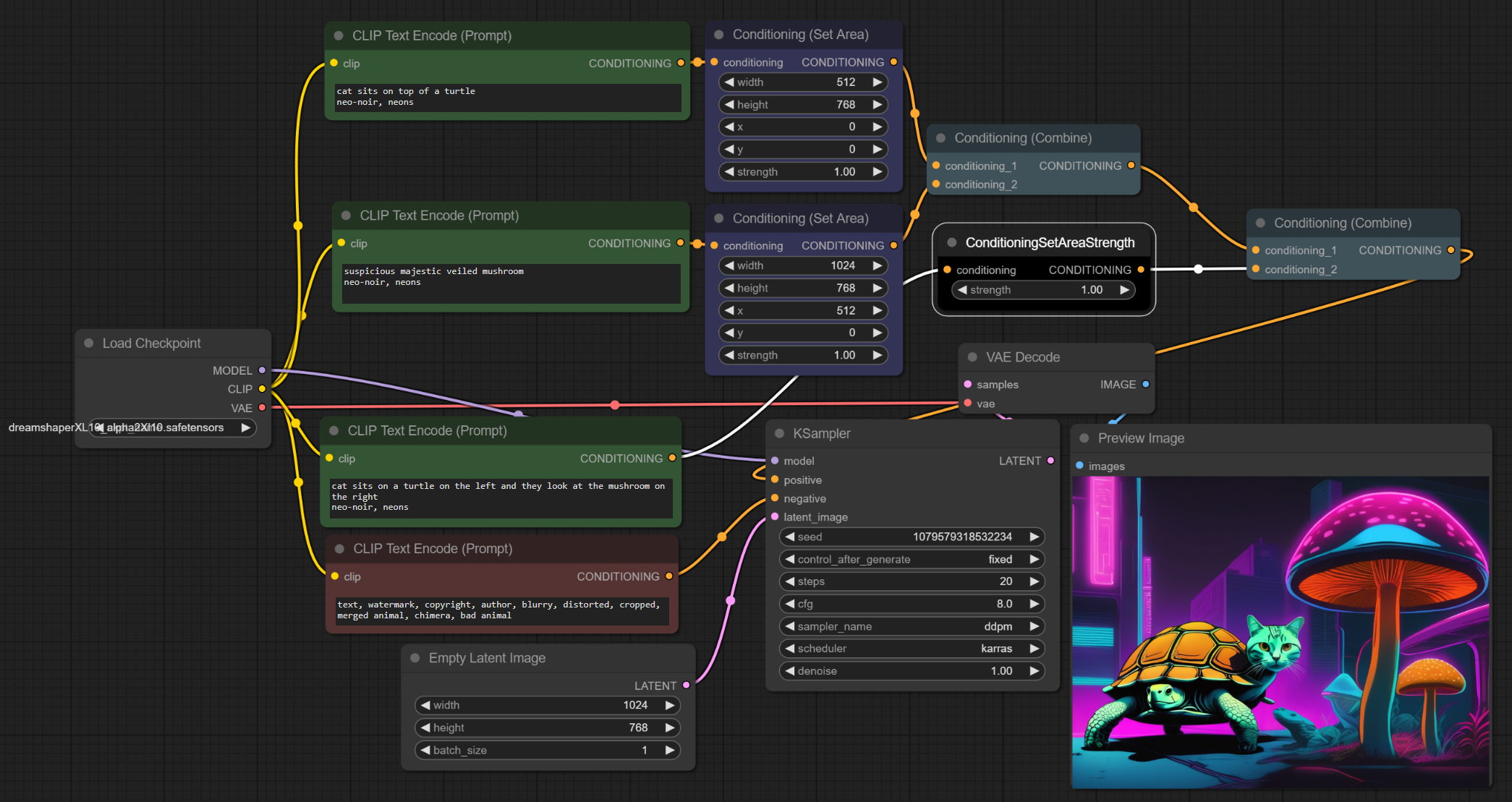Collapse the ConditioningSetAreaStrength node
Viewport: 1512px width, 802px height.
pos(952,243)
